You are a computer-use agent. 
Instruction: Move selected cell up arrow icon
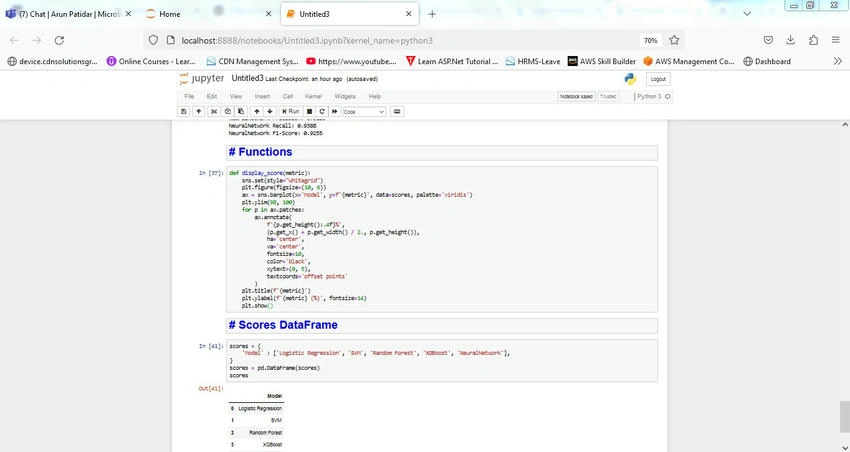click(257, 112)
